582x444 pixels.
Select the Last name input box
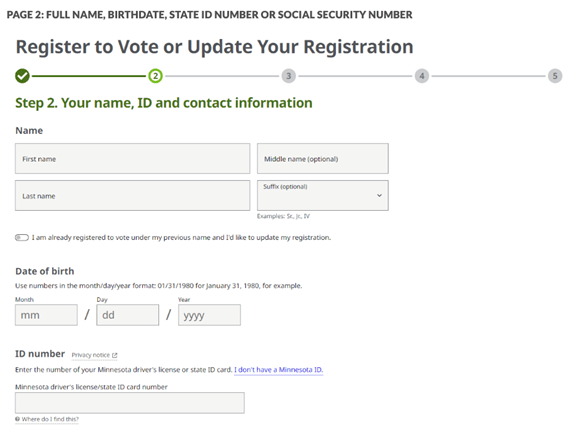tap(133, 196)
